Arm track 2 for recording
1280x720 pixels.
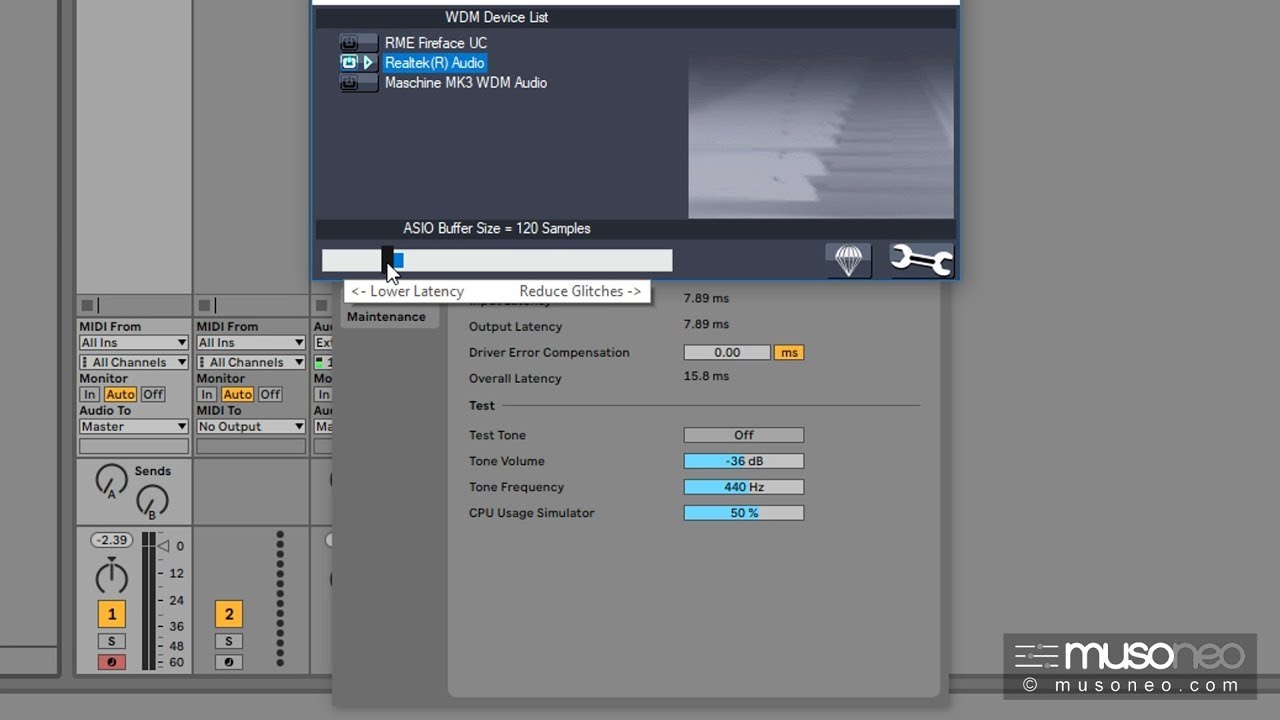228,662
